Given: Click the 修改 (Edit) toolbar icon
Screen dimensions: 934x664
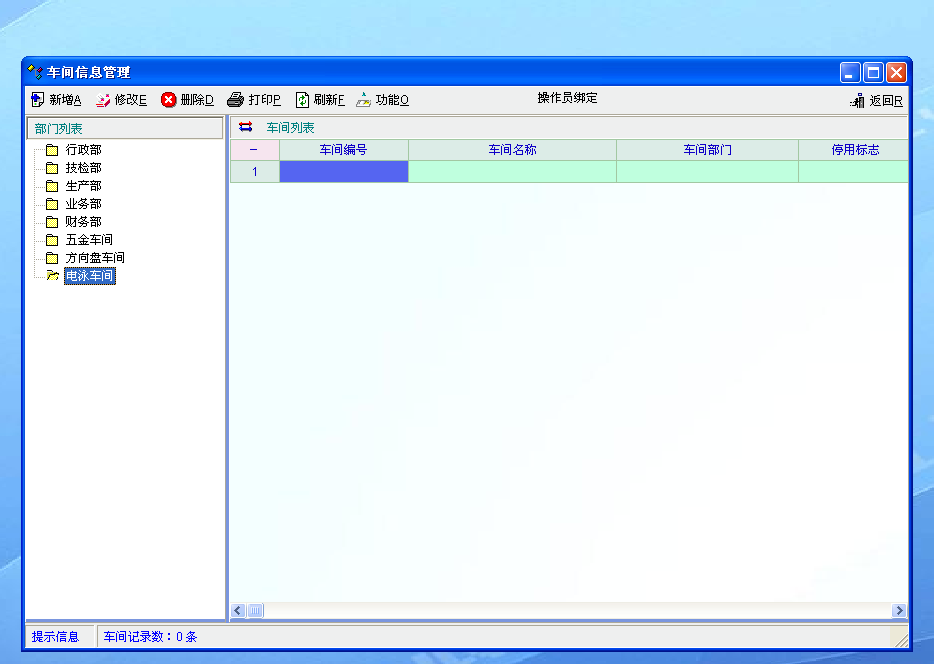Looking at the screenshot, I should pyautogui.click(x=103, y=100).
